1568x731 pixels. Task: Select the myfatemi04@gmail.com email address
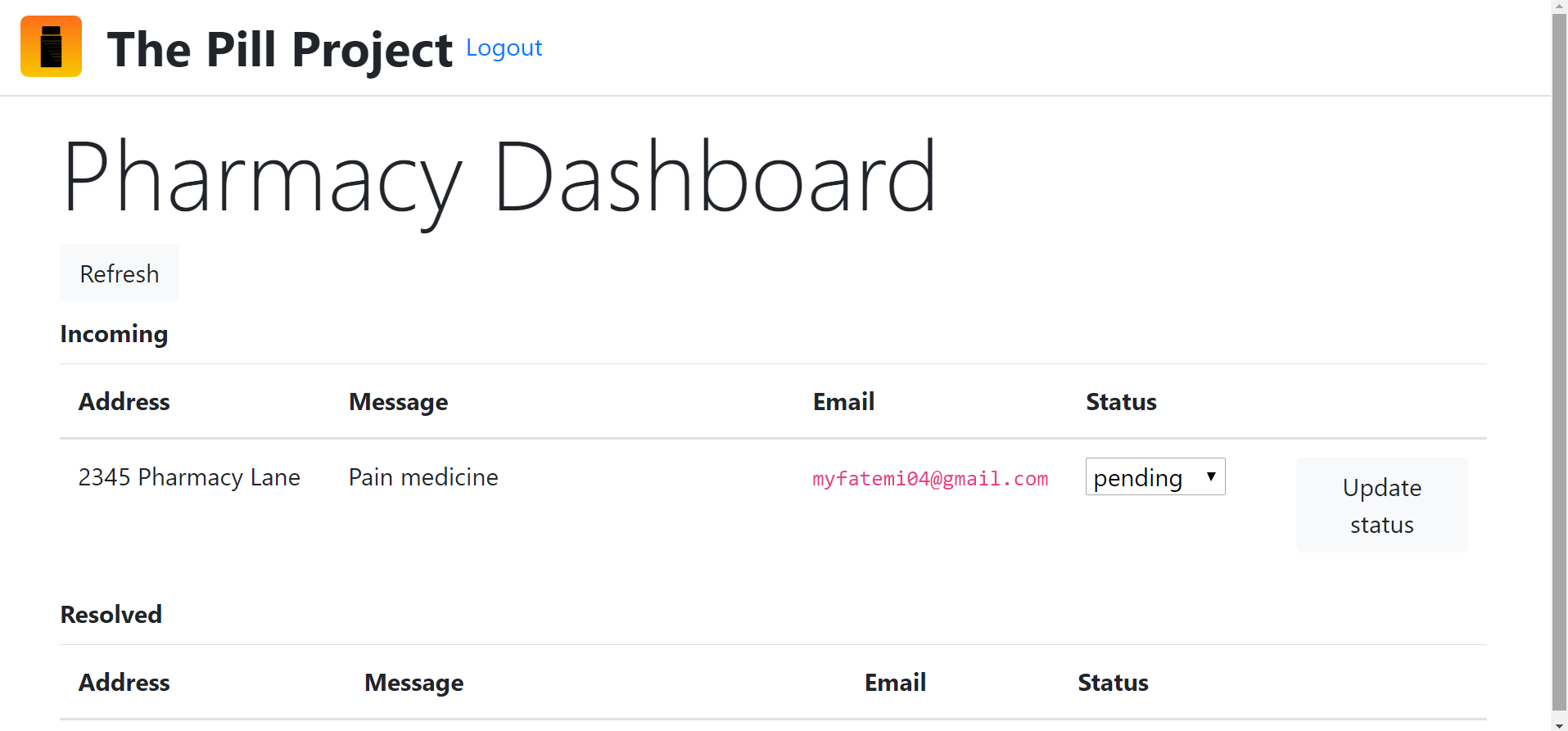[930, 479]
